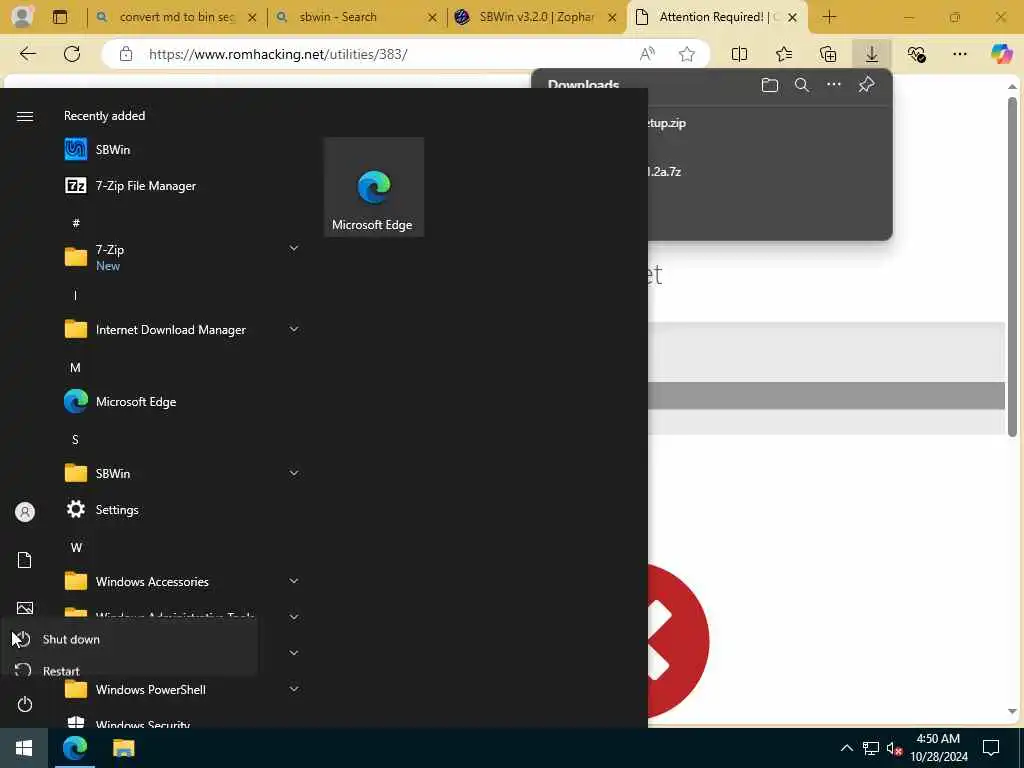This screenshot has width=1024, height=768.
Task: Open Edge Settings and more menu
Action: tap(960, 54)
